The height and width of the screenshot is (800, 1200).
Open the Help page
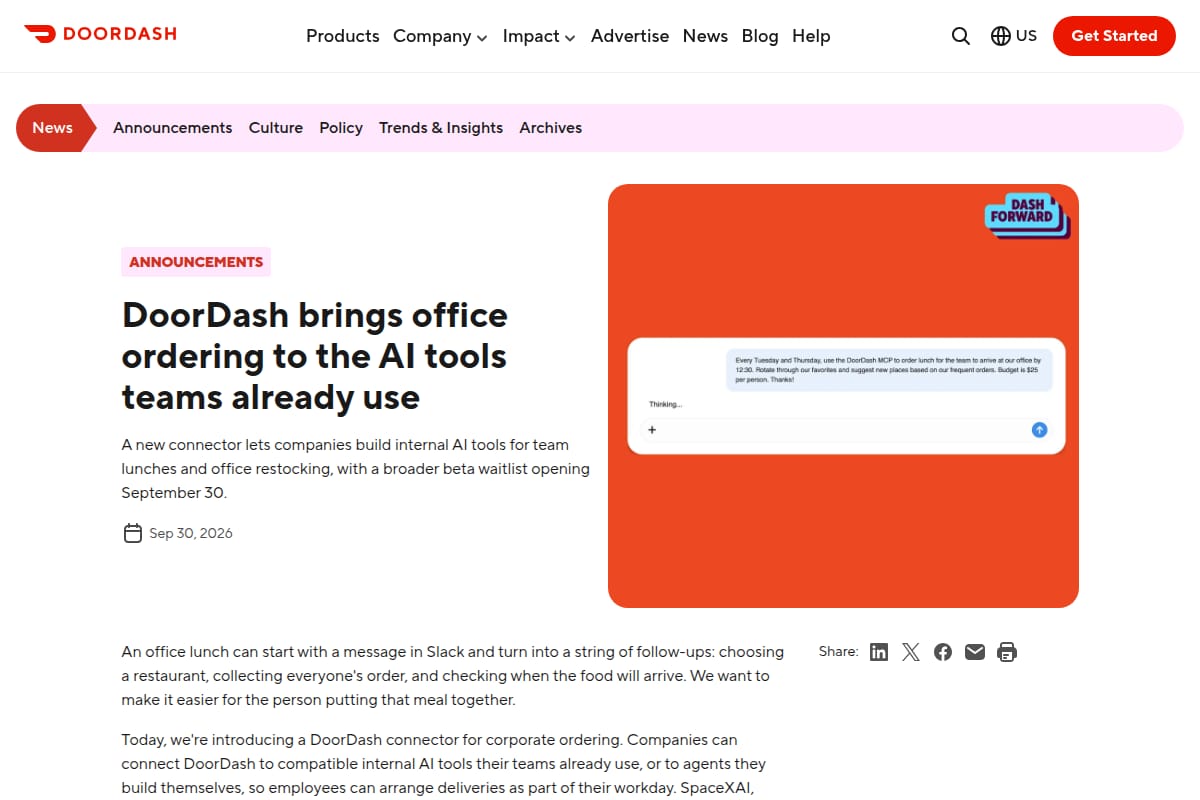tap(811, 36)
